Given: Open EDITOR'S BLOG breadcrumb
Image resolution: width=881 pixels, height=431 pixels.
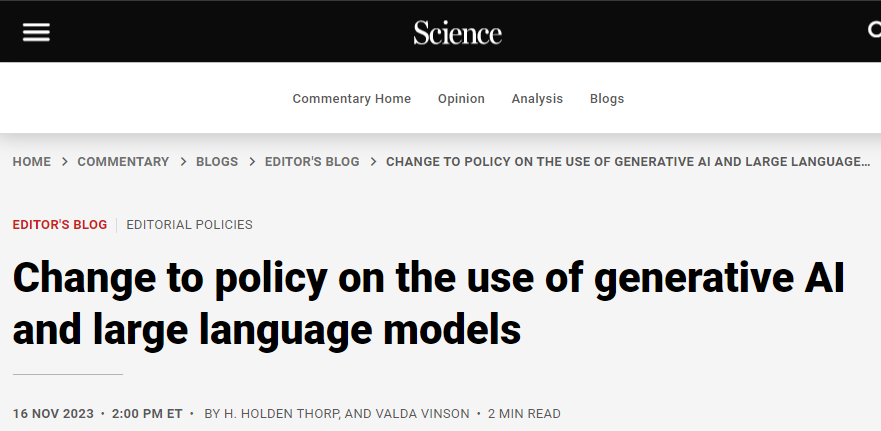Looking at the screenshot, I should pyautogui.click(x=312, y=162).
